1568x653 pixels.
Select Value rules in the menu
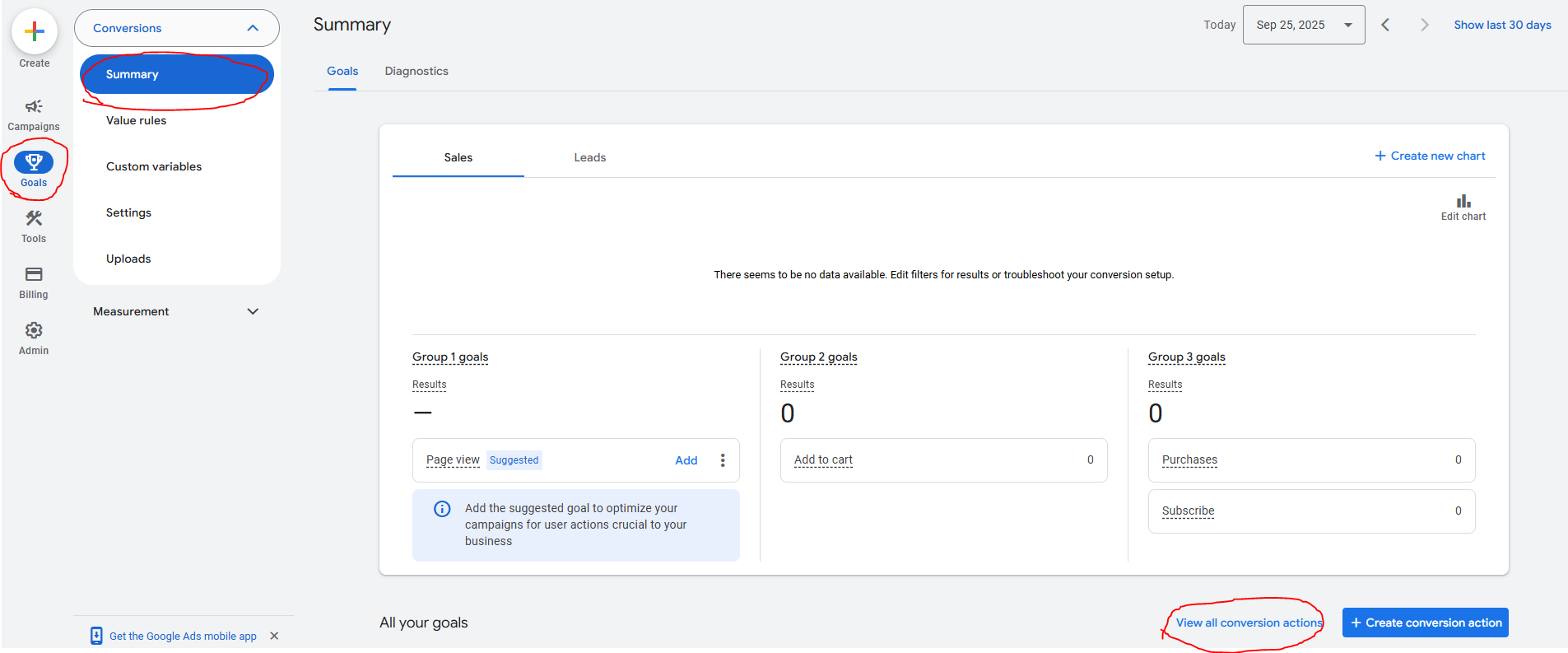click(137, 120)
